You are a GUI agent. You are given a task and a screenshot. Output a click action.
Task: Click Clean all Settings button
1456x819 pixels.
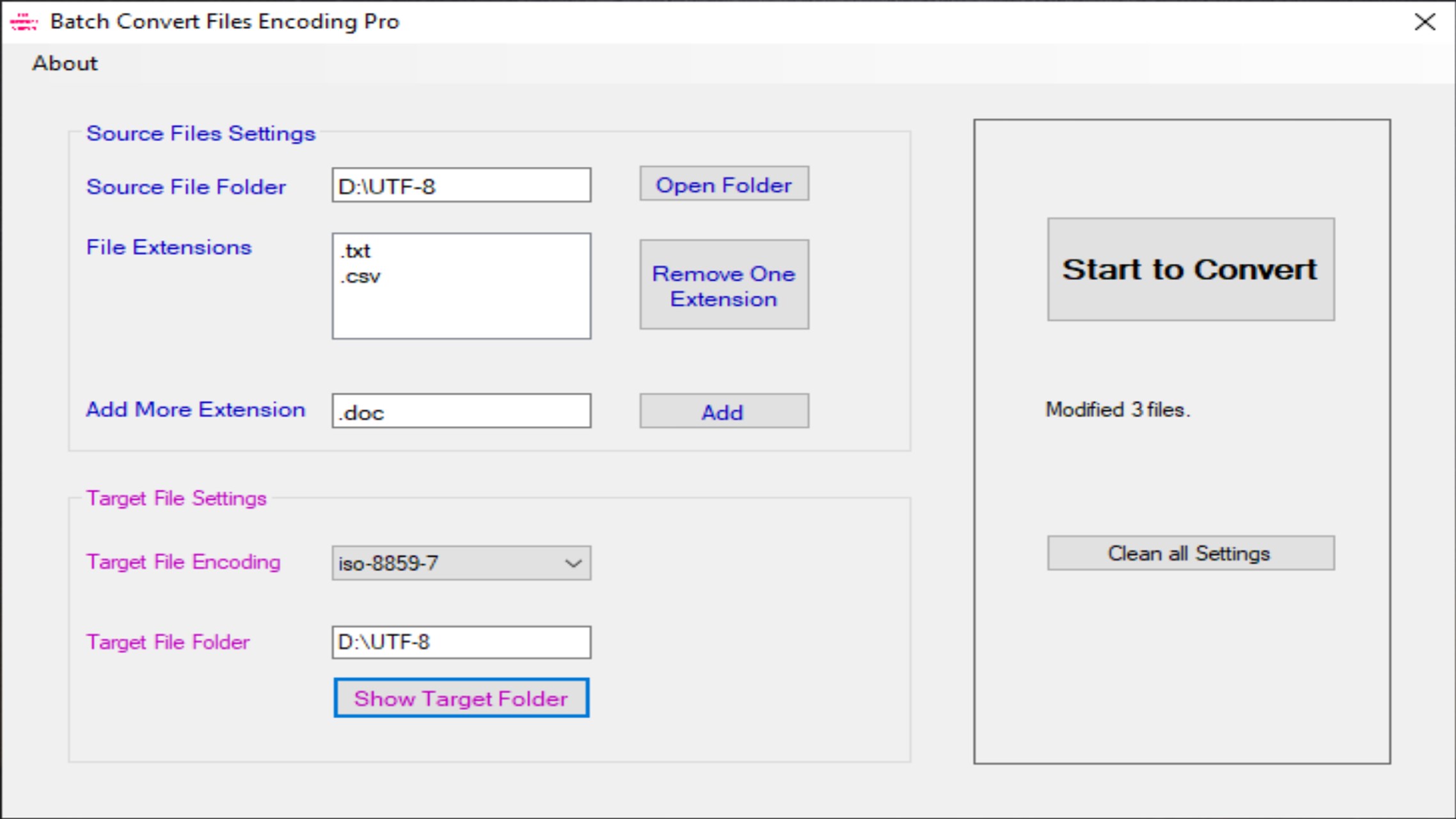point(1190,553)
